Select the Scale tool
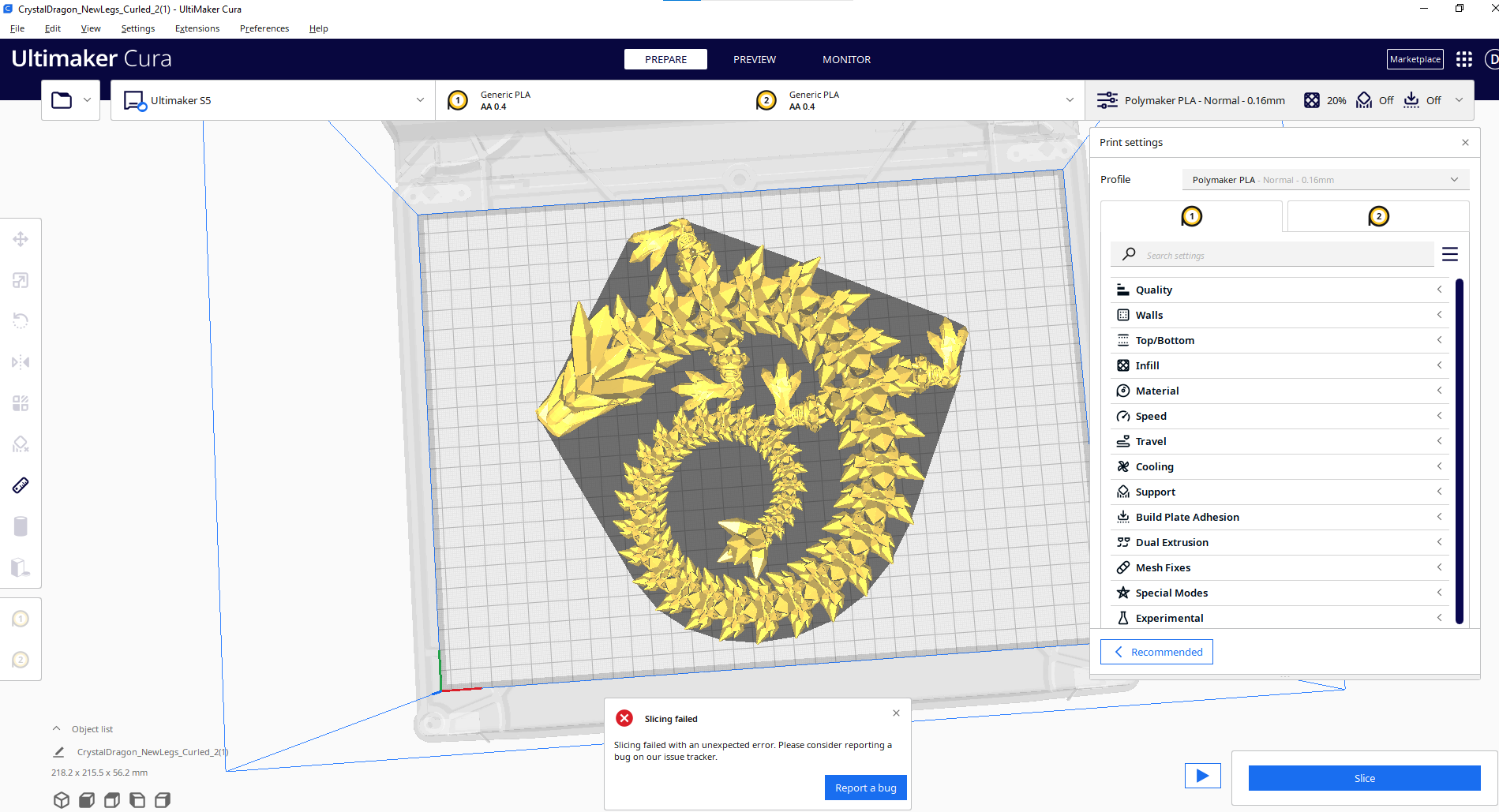 point(21,280)
